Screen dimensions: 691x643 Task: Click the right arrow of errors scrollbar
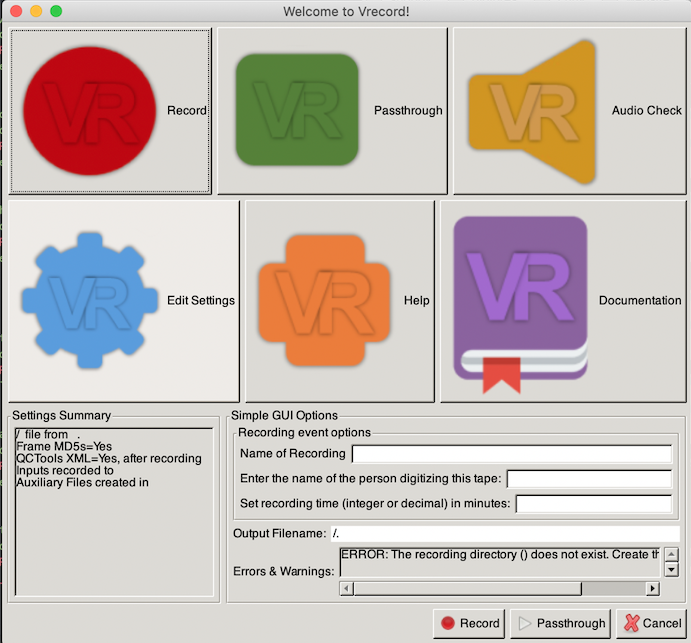[x=654, y=588]
